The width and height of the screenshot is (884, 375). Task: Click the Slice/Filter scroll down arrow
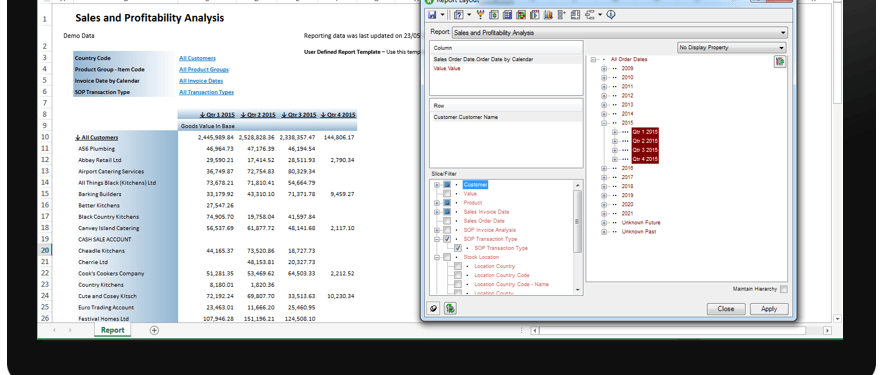(577, 290)
